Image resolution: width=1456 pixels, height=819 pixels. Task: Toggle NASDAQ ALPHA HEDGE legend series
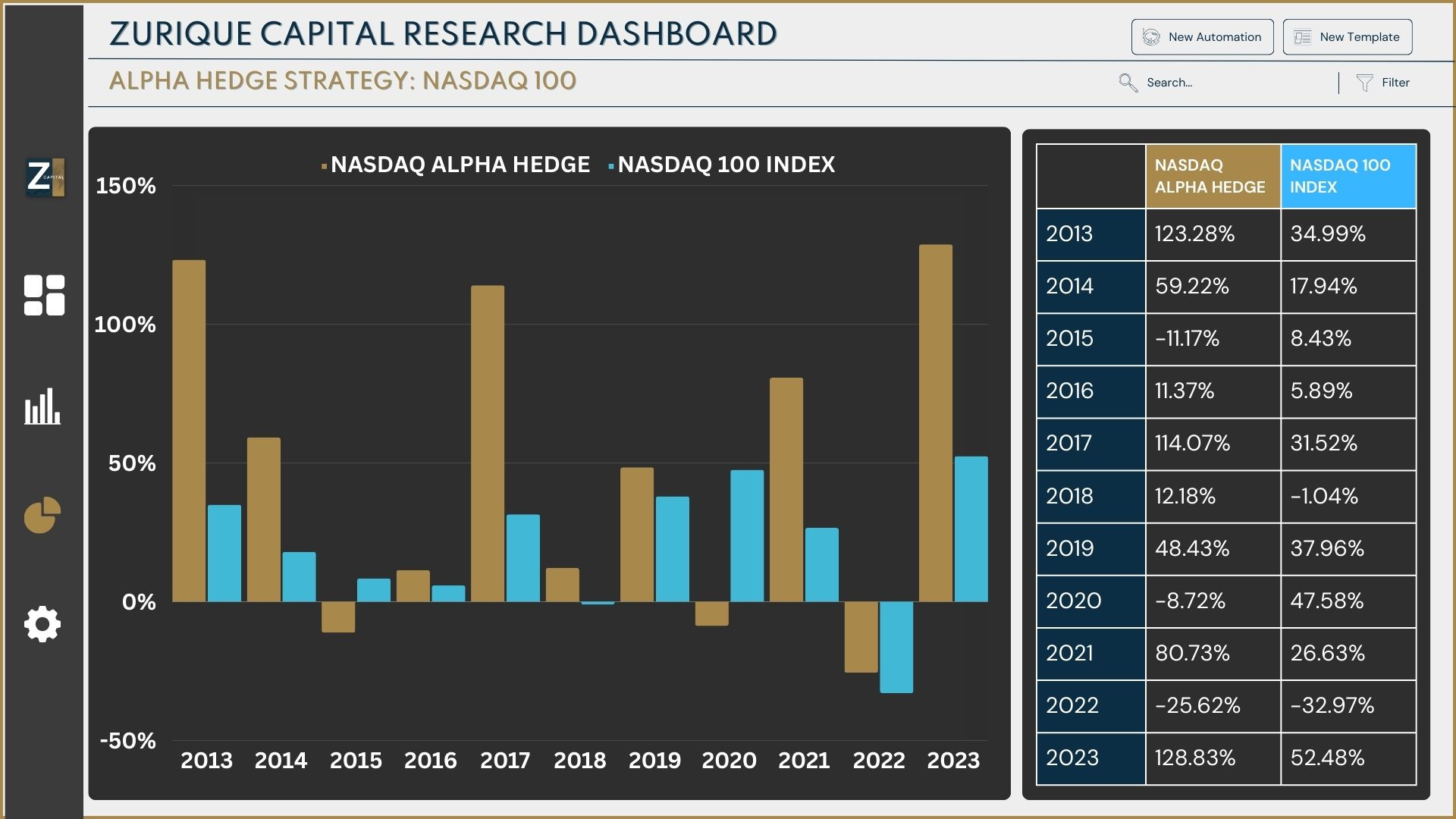tap(459, 165)
